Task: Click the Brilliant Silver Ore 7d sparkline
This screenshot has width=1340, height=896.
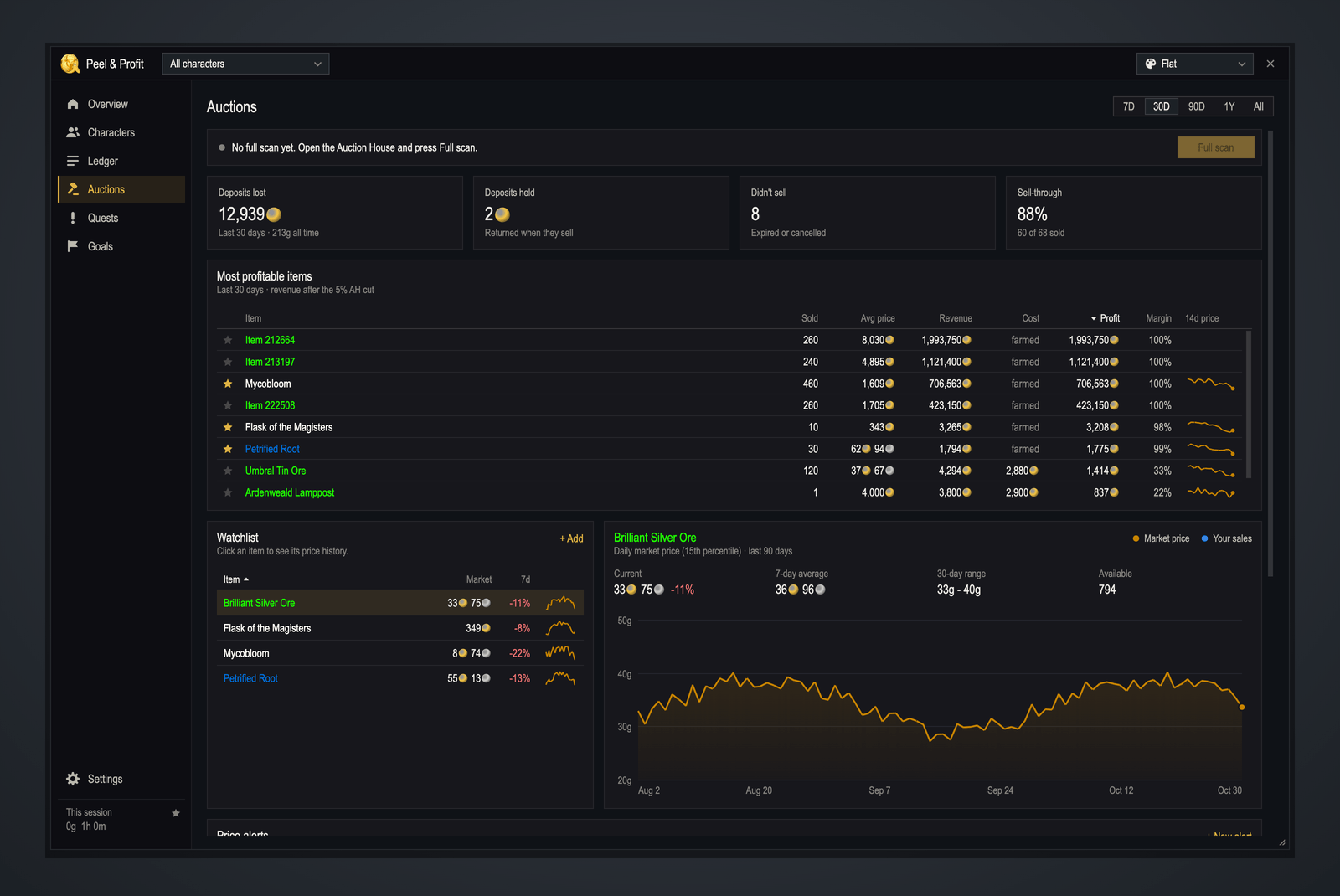Action: 560,603
